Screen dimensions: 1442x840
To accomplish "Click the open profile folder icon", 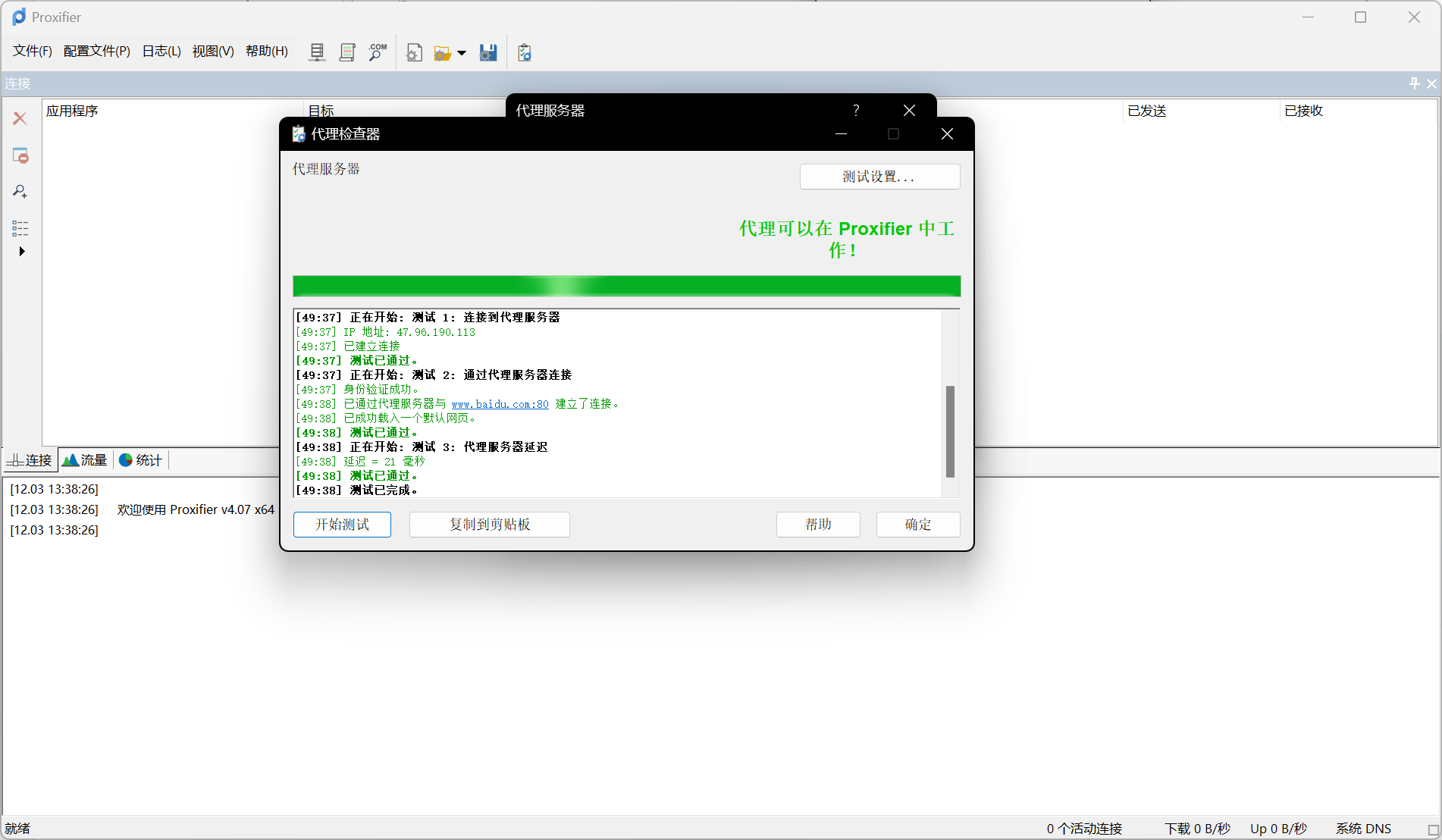I will pyautogui.click(x=443, y=53).
